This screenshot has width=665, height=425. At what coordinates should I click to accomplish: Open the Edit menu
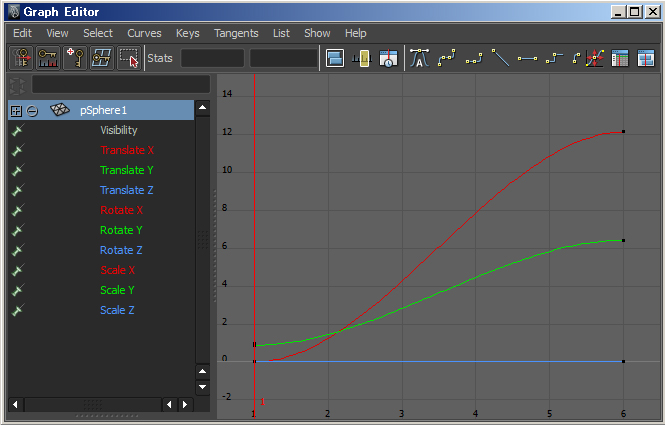pos(22,33)
